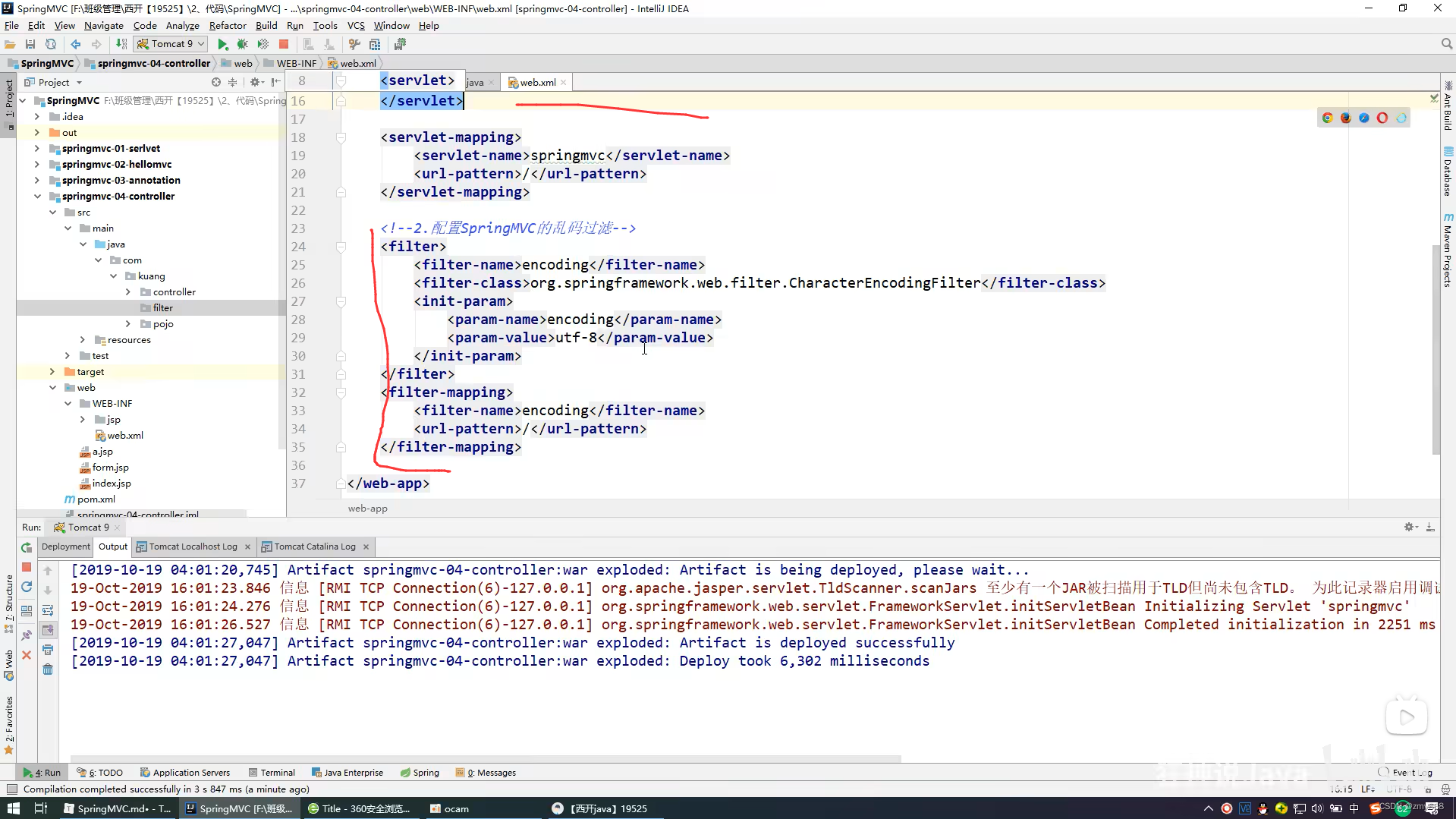Open the Project Structure dialog icon

[375, 44]
